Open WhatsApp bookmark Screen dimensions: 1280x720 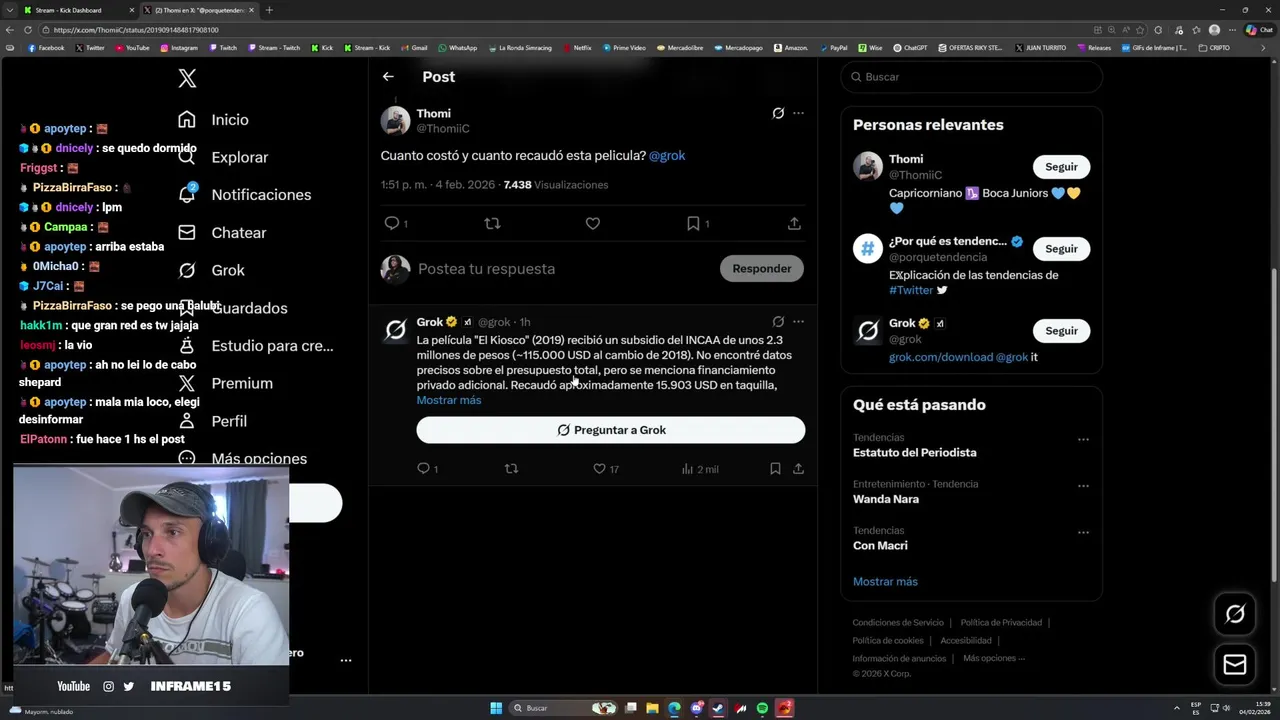click(457, 48)
